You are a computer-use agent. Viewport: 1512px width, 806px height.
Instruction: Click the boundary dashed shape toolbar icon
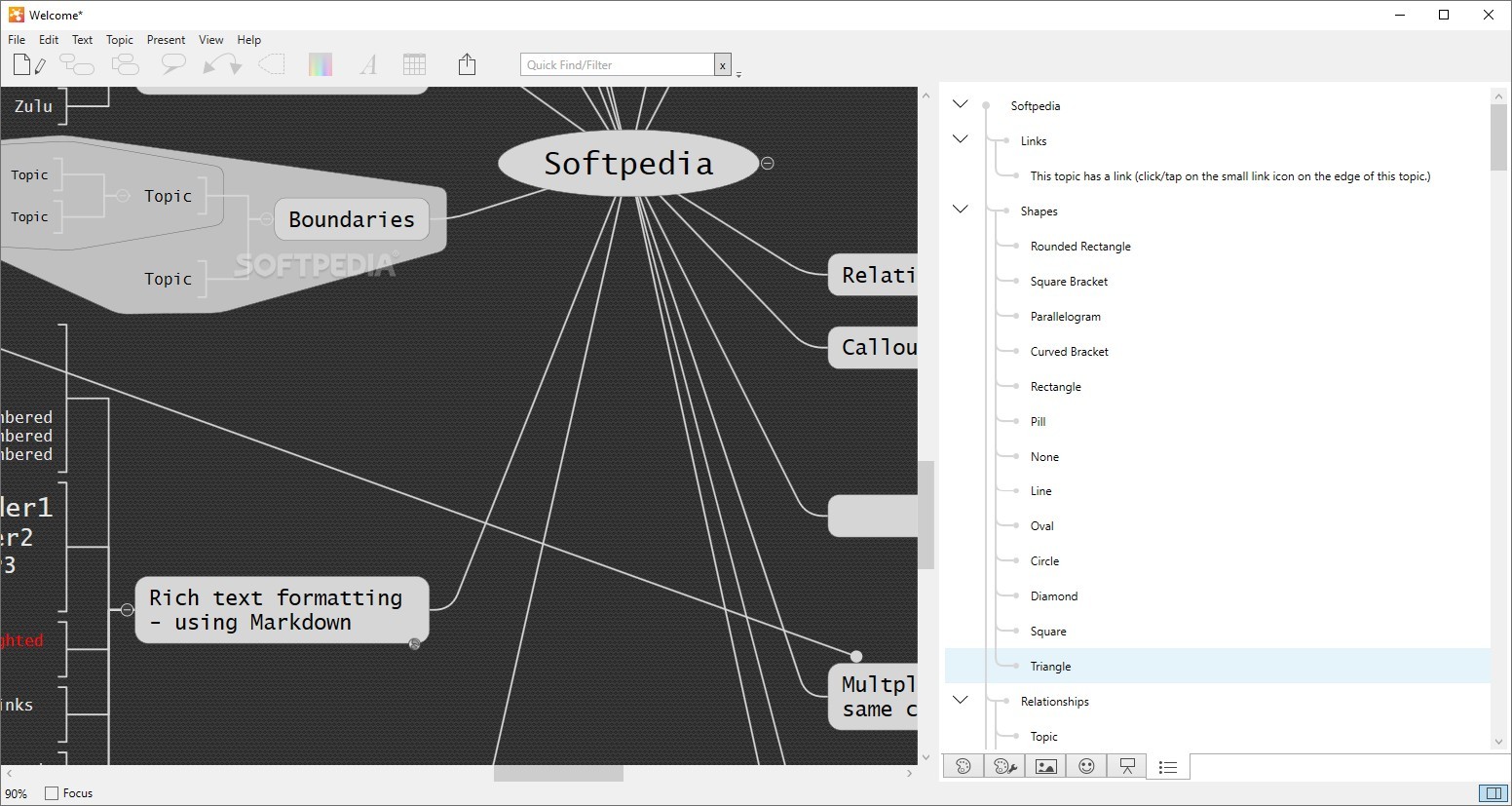coord(272,64)
